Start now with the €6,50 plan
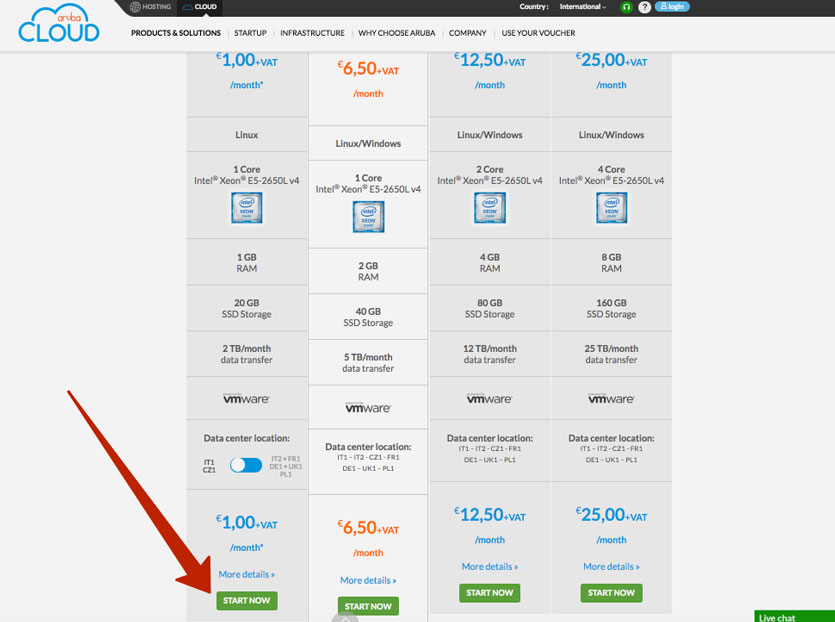Screen dimensions: 835x622 (x=368, y=607)
